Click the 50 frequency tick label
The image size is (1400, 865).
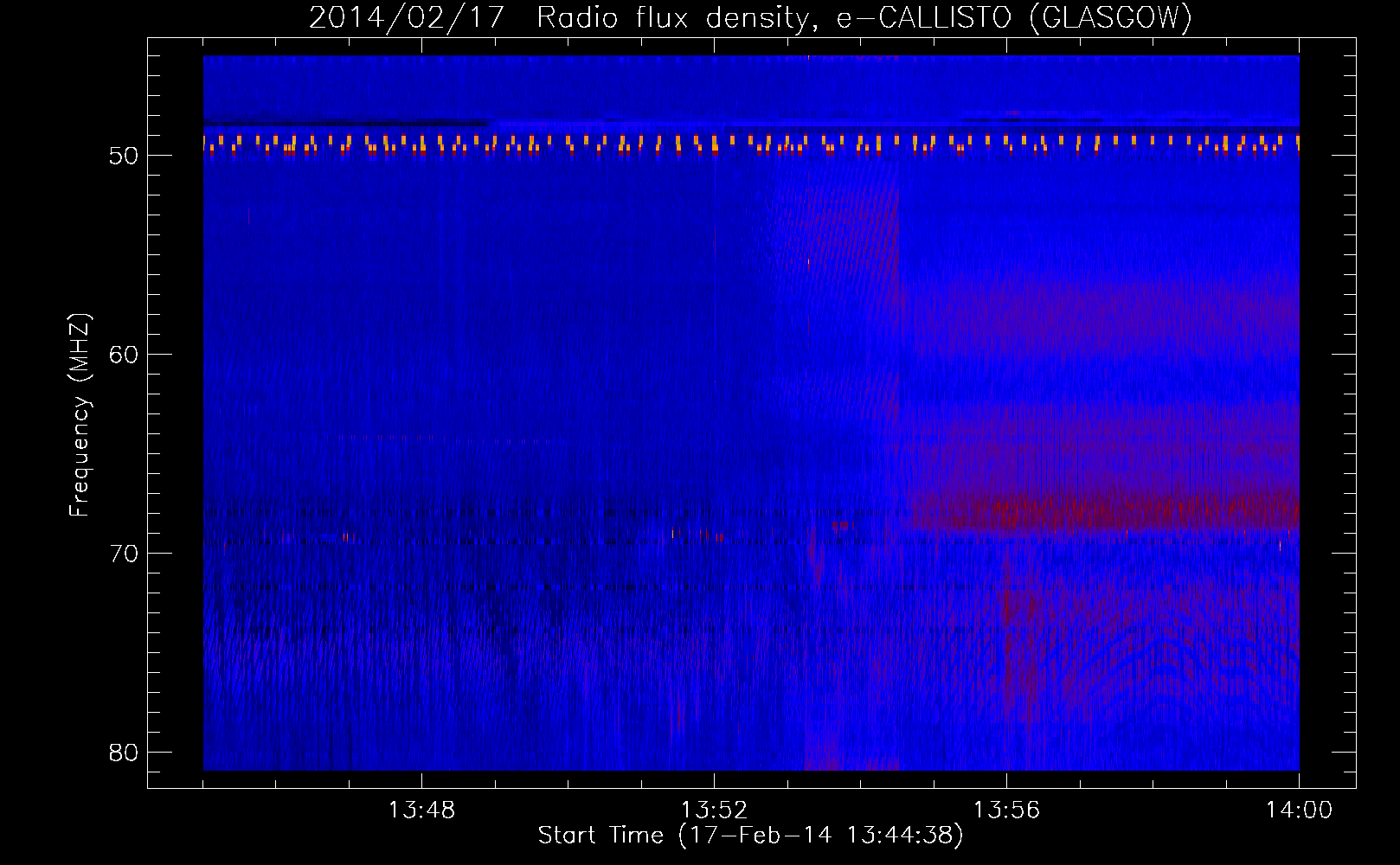(x=125, y=156)
